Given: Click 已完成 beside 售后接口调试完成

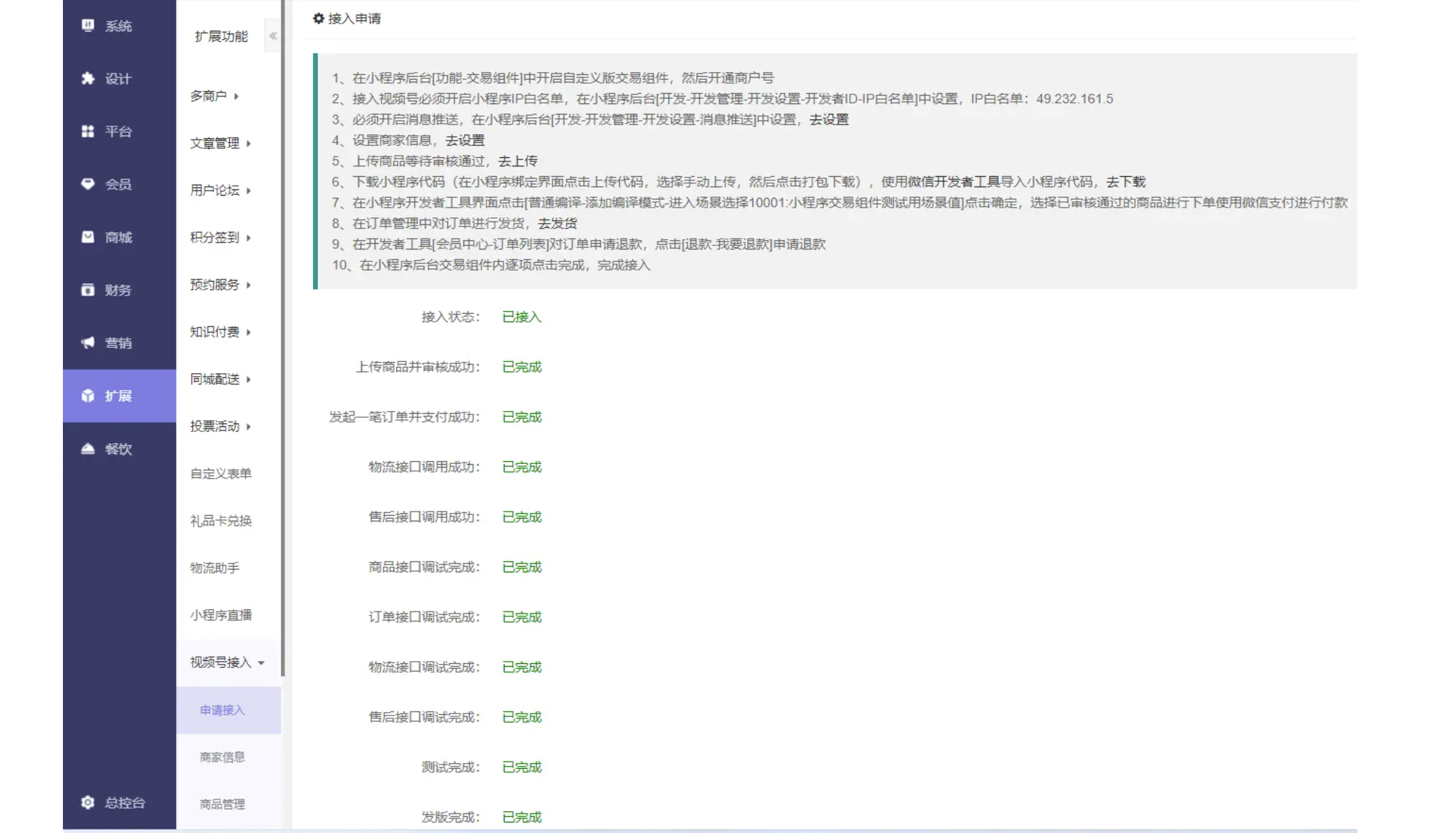Looking at the screenshot, I should [x=521, y=717].
